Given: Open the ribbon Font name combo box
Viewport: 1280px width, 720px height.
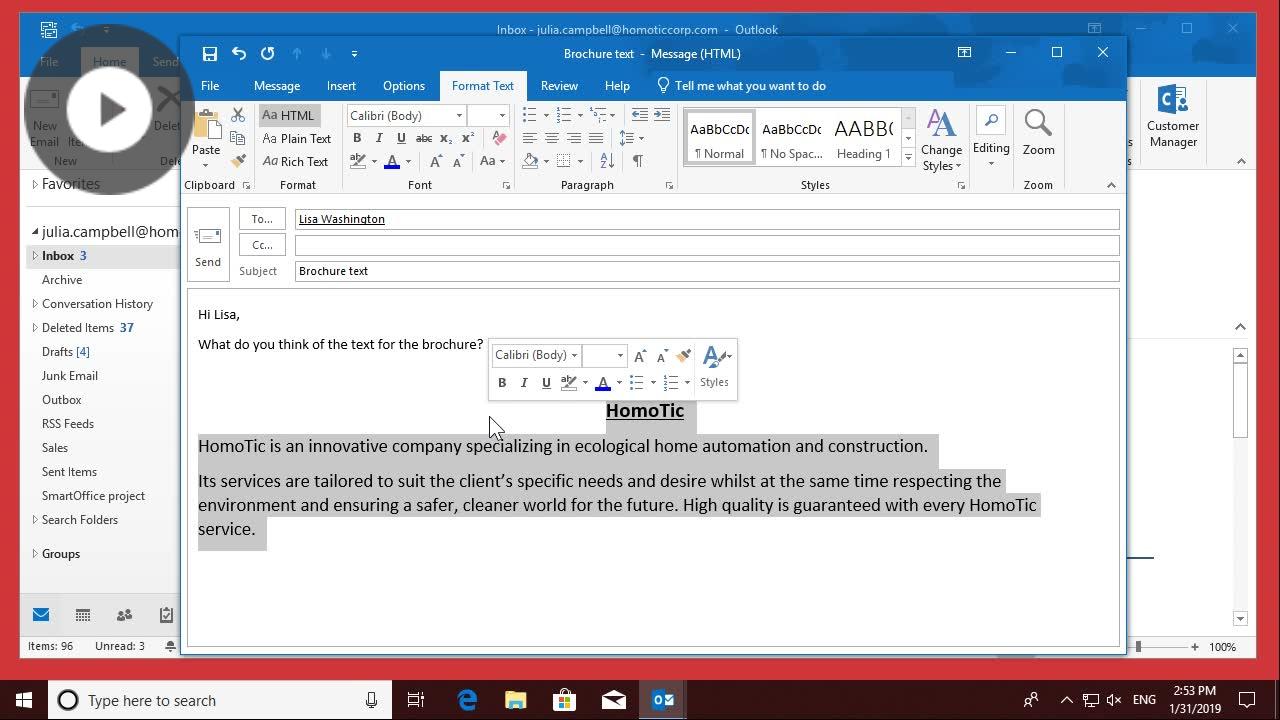Looking at the screenshot, I should click(x=406, y=116).
